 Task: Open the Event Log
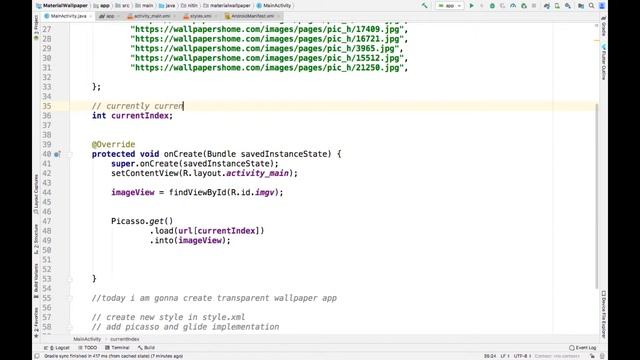583,348
